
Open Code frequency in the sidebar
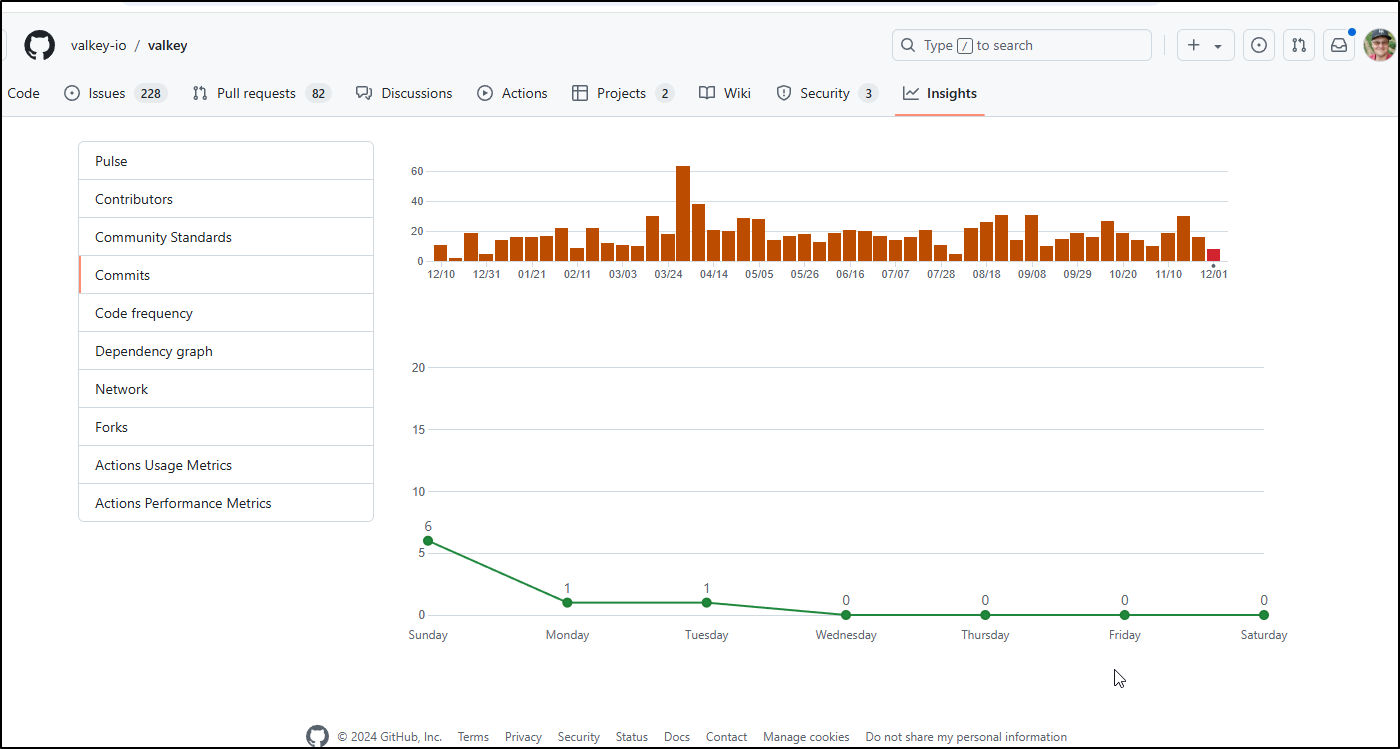226,313
